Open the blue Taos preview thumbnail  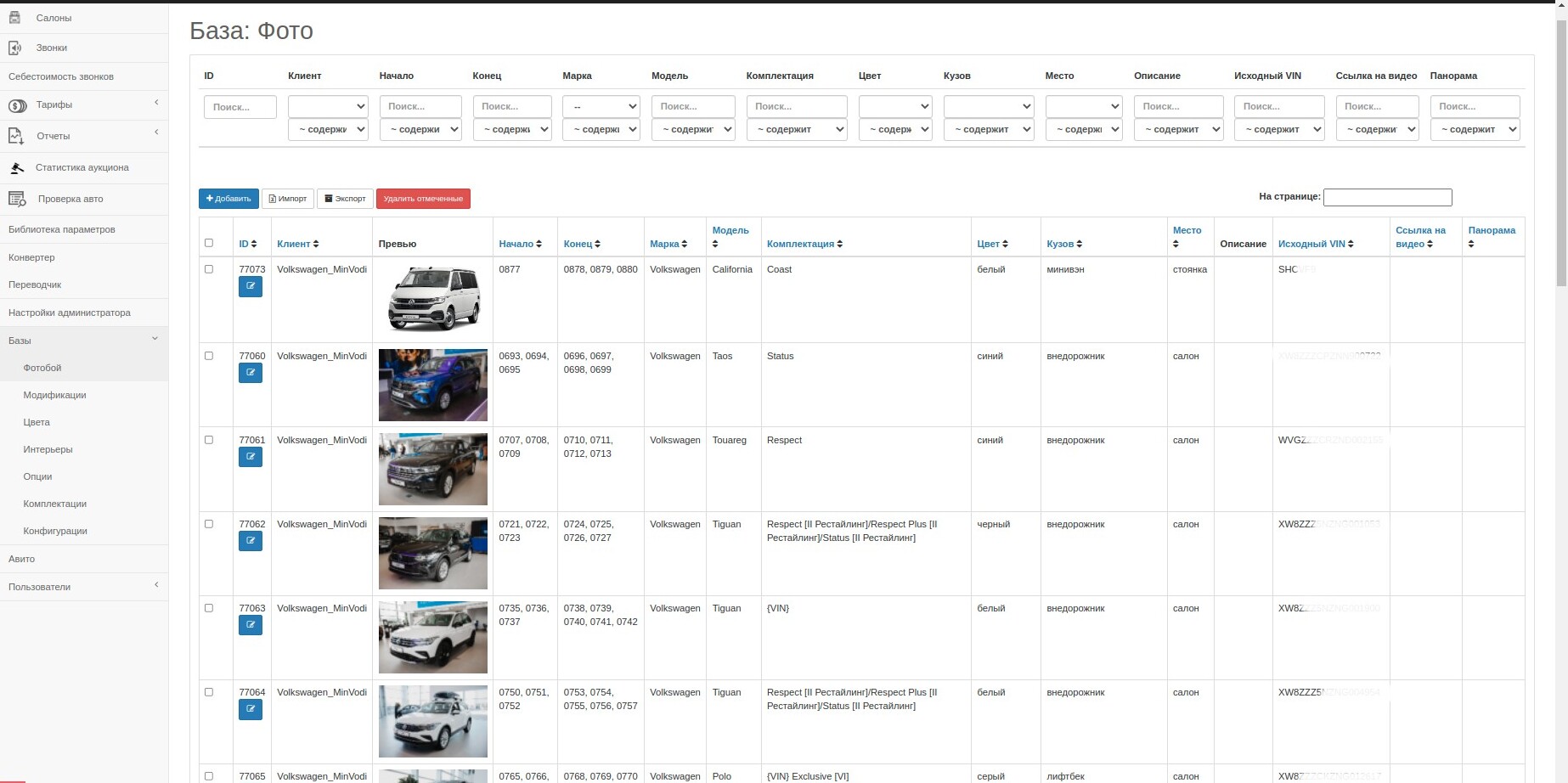coord(433,385)
